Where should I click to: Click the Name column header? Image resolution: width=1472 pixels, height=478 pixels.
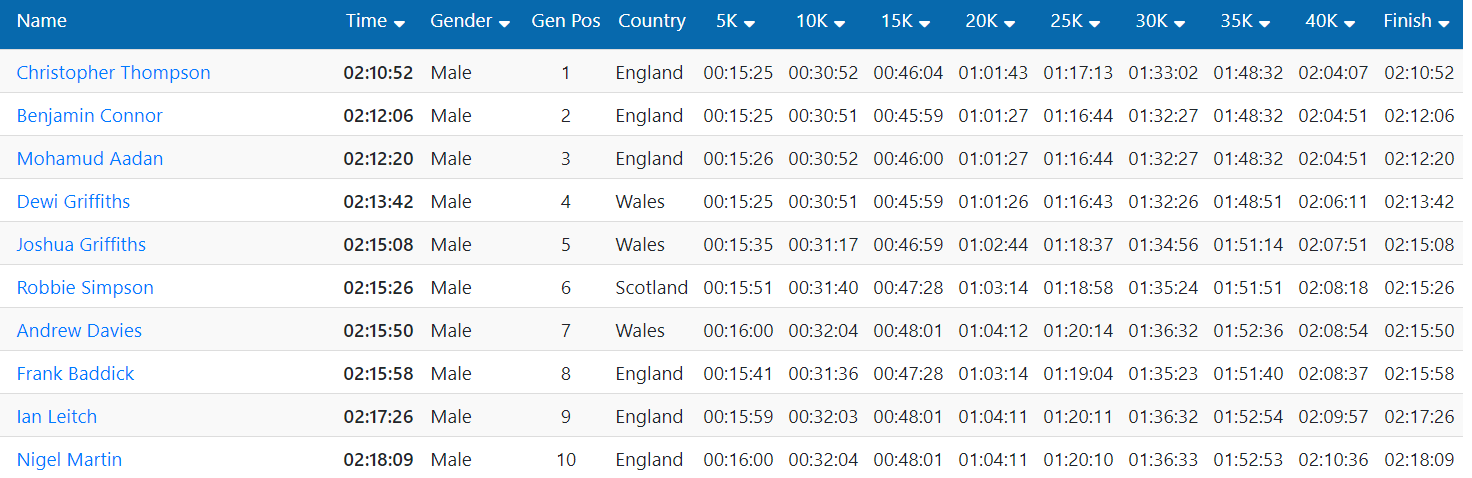tap(42, 21)
